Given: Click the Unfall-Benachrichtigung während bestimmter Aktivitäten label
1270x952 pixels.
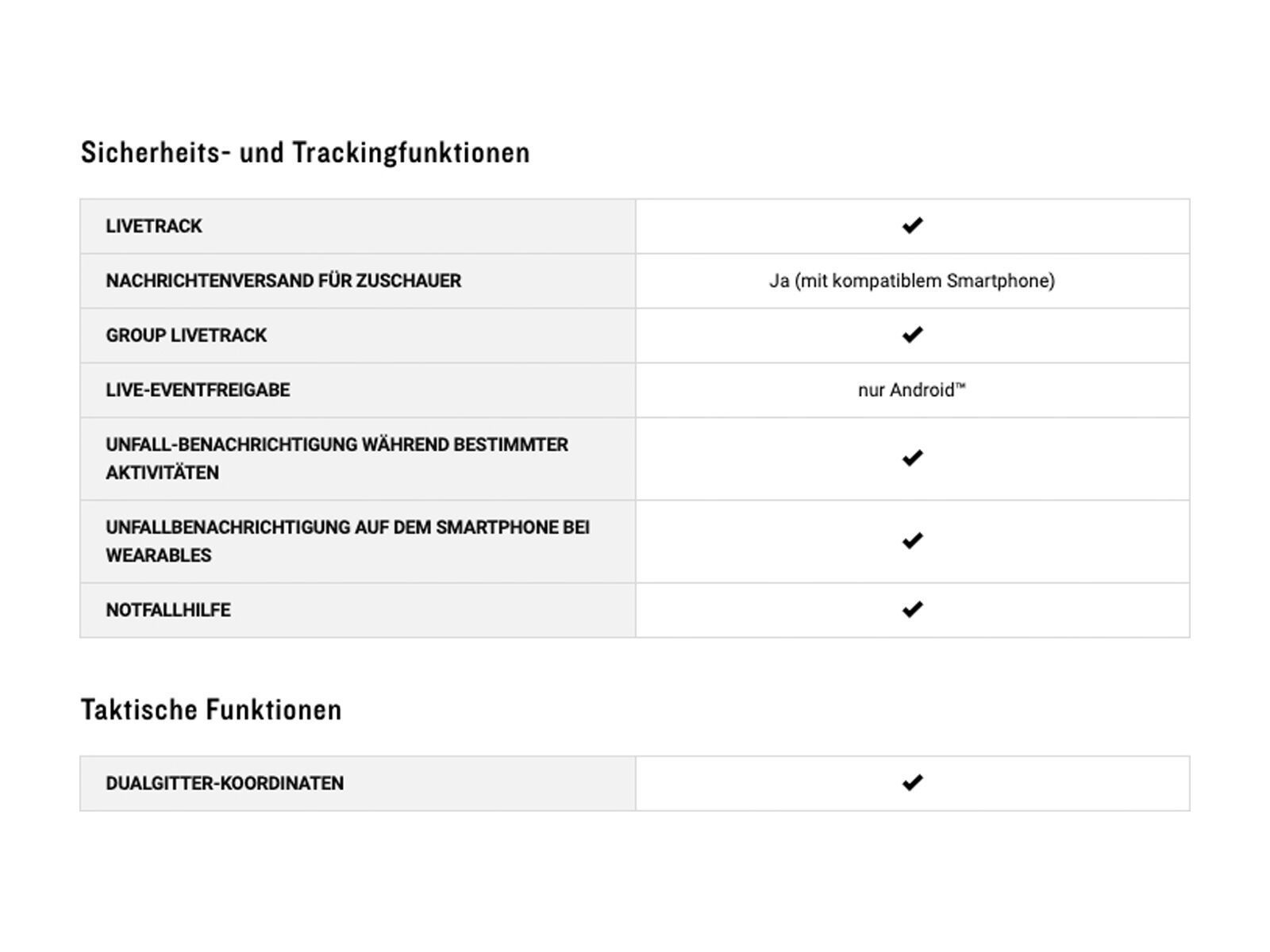Looking at the screenshot, I should point(337,459).
